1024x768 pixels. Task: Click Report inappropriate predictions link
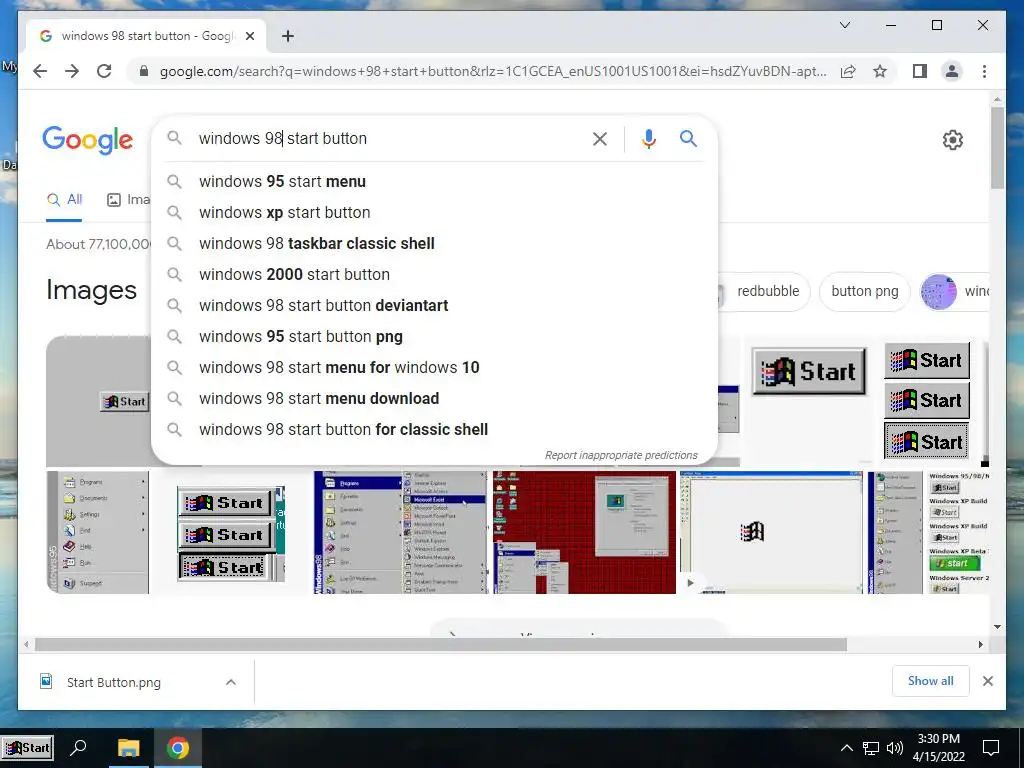coord(621,455)
